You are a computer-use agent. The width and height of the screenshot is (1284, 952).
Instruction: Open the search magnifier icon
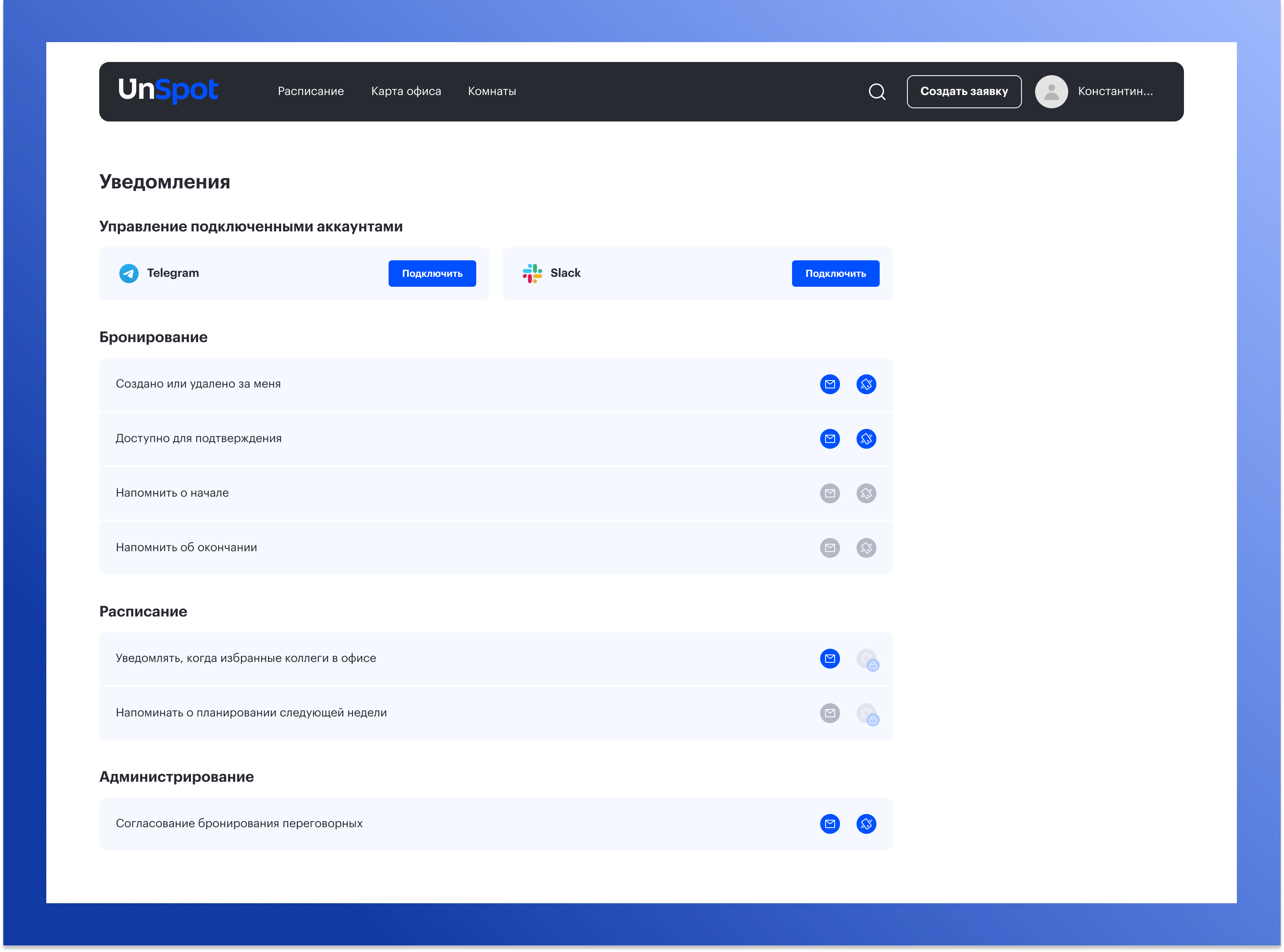click(x=876, y=92)
